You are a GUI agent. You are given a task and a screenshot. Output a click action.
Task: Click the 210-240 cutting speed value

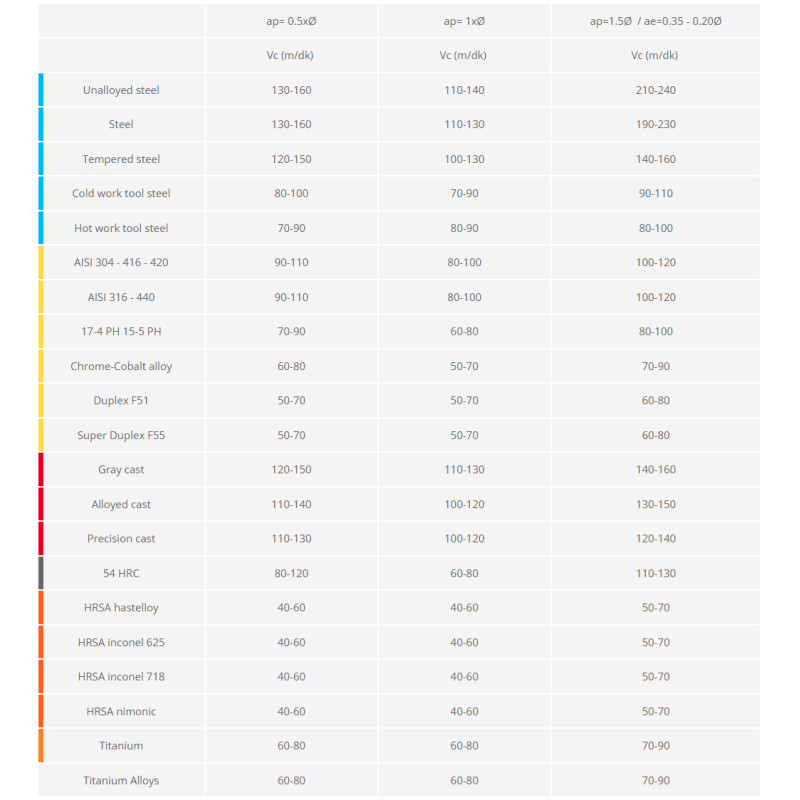point(655,90)
